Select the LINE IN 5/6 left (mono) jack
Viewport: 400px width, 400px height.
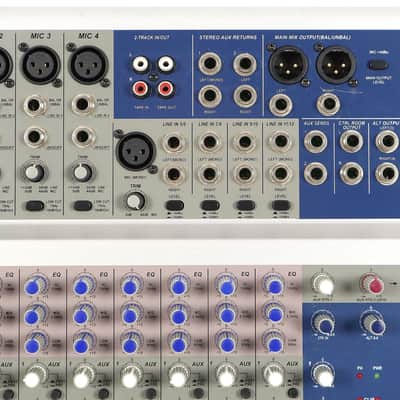(x=174, y=143)
